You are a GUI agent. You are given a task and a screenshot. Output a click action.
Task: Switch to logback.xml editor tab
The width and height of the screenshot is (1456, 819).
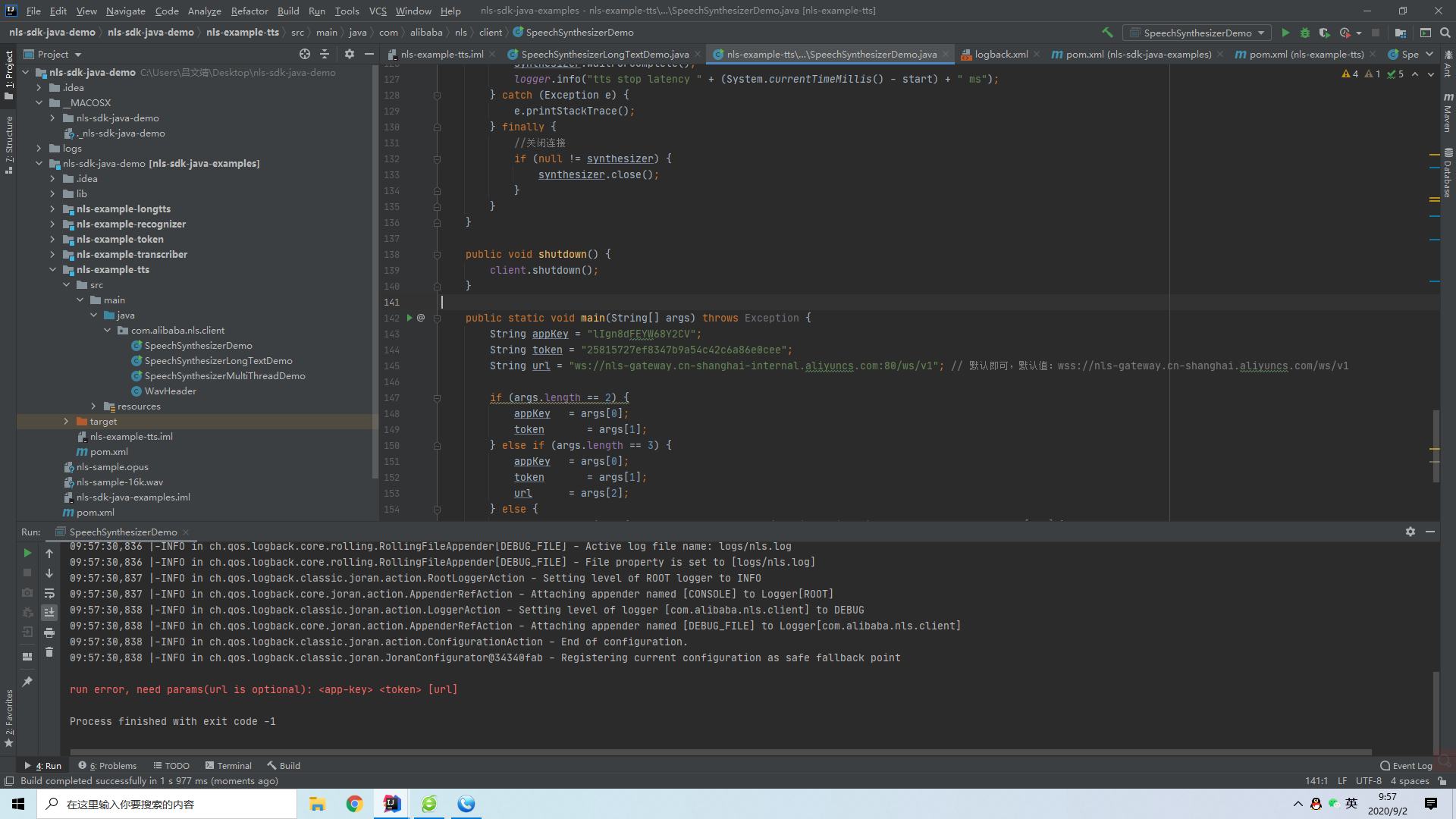coord(1001,54)
